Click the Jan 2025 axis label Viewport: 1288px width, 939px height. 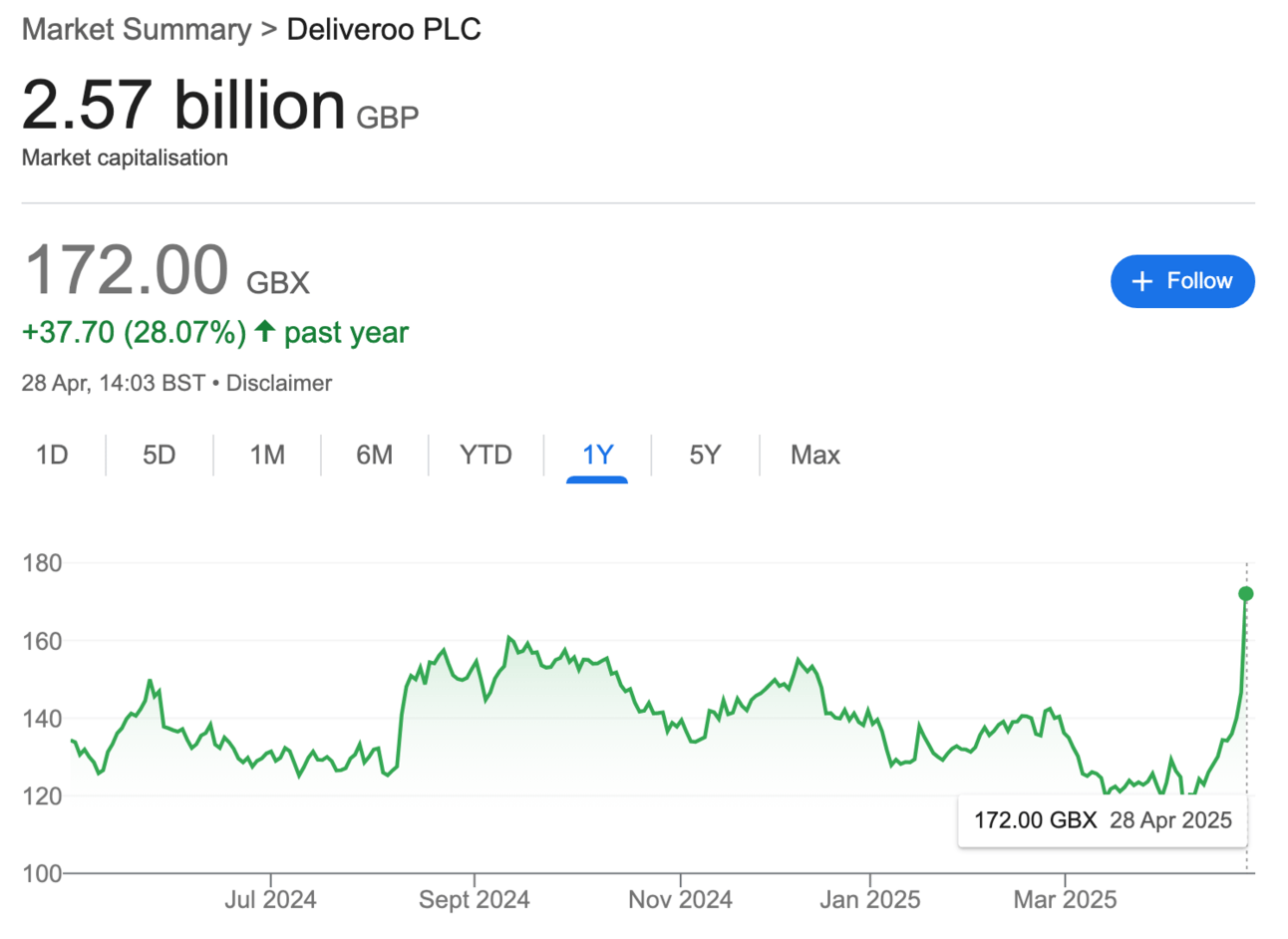pos(869,900)
